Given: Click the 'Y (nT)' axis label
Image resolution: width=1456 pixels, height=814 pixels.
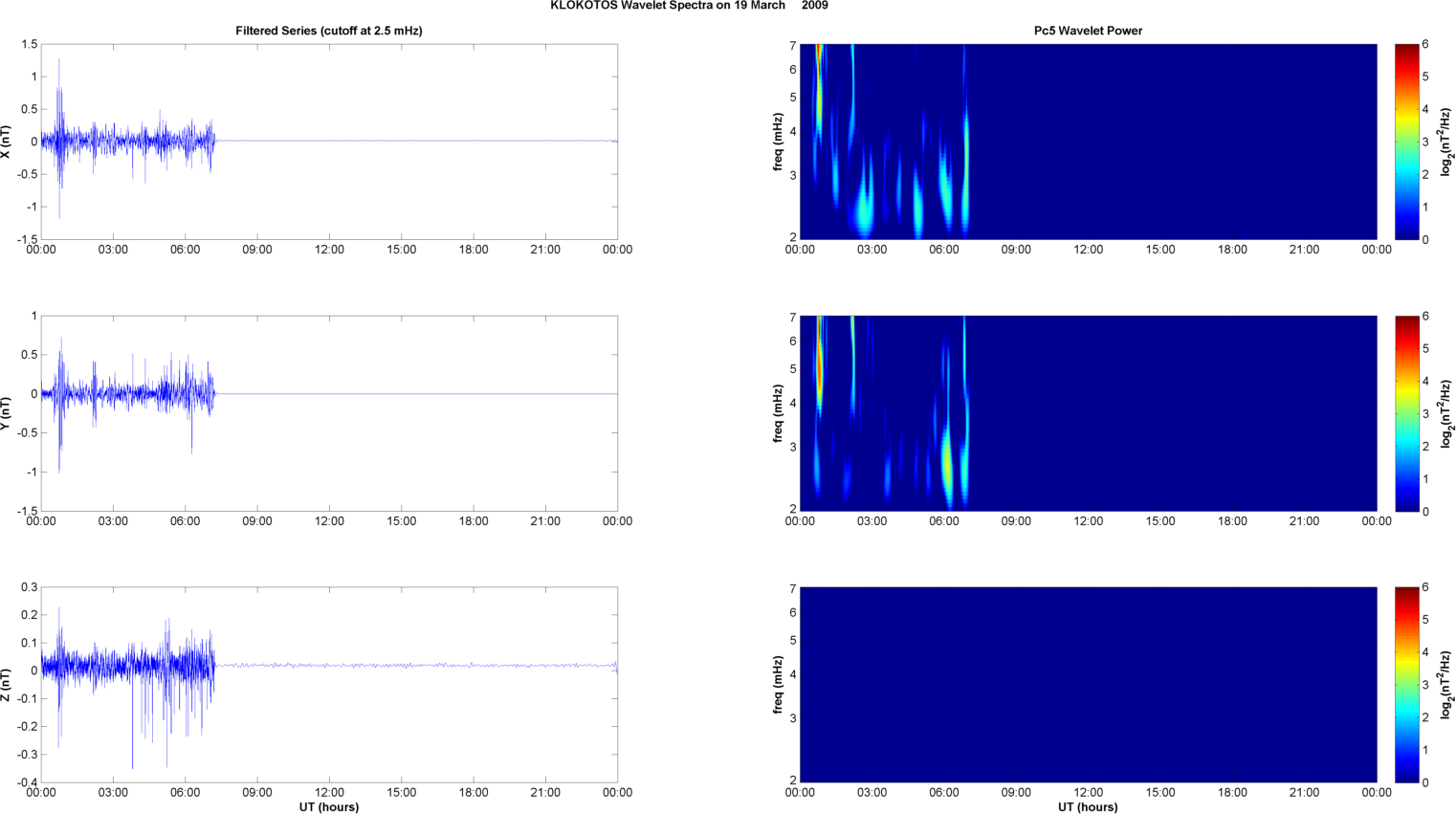Looking at the screenshot, I should [x=6, y=413].
